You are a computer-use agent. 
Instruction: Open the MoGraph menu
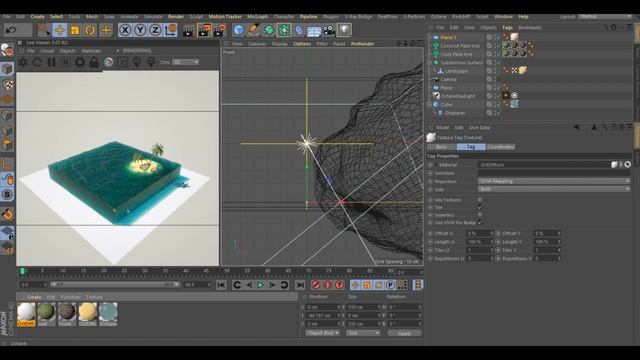point(258,17)
